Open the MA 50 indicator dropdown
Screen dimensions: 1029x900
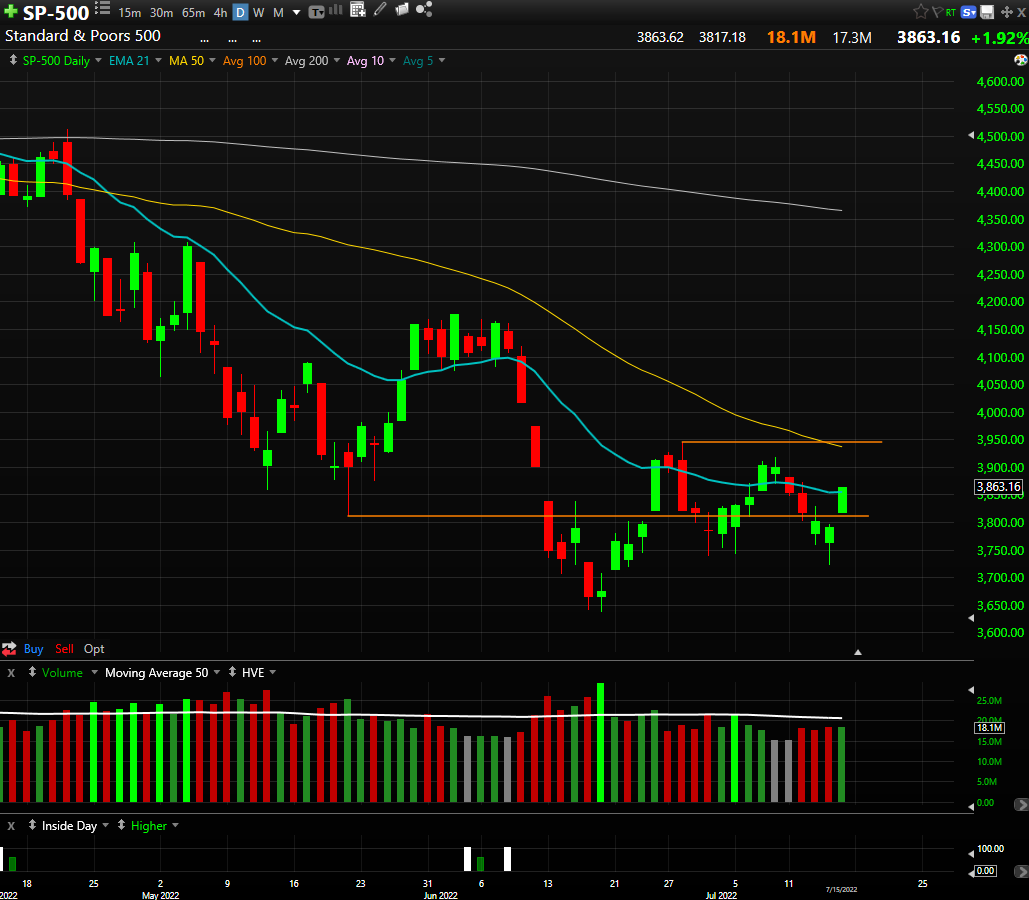coord(211,60)
